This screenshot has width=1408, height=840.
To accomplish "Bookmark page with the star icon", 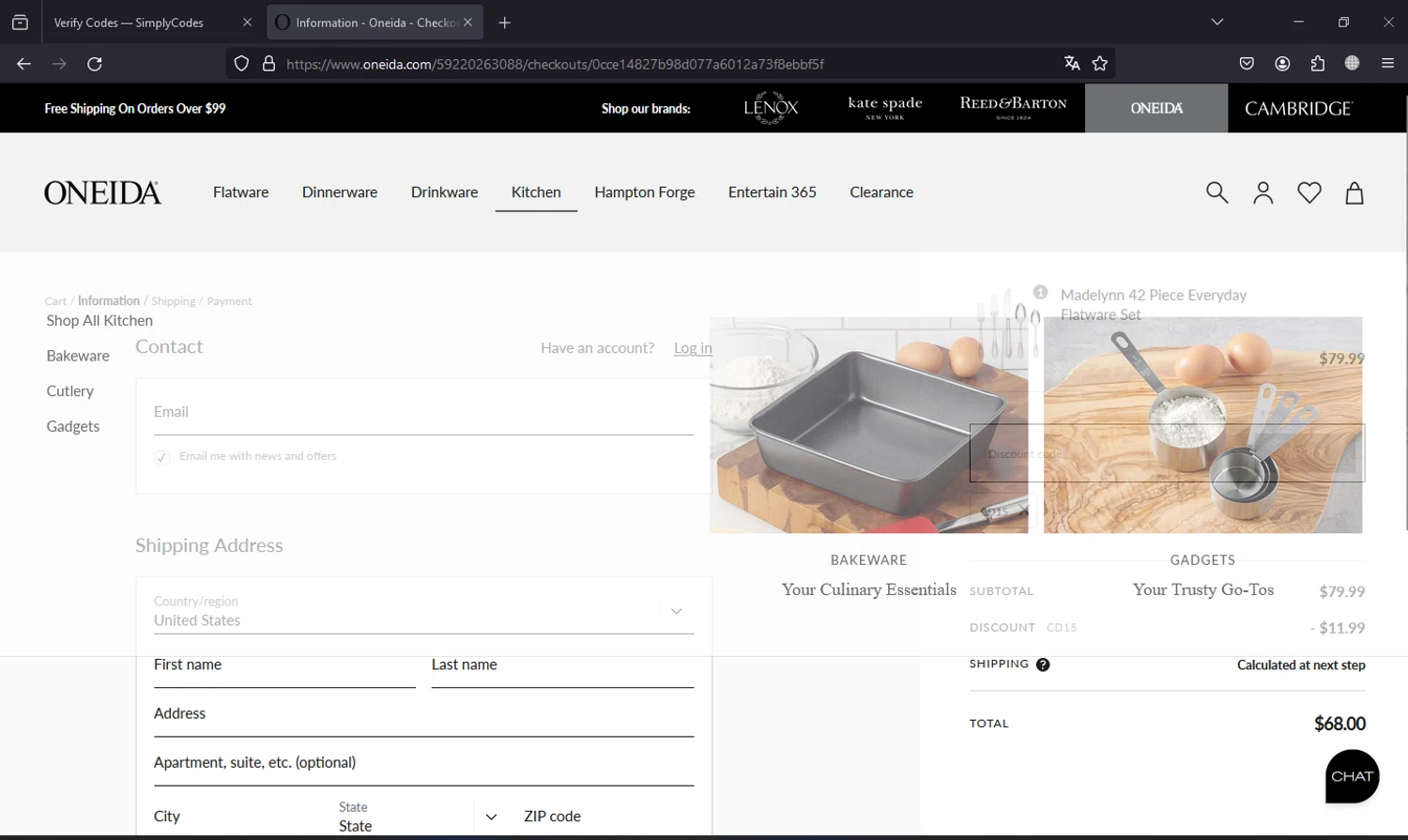I will (1100, 64).
